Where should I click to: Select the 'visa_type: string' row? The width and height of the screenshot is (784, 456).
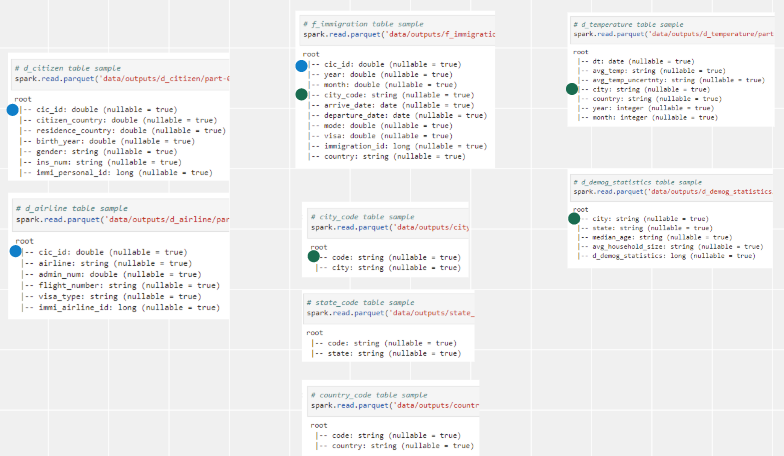coord(112,296)
